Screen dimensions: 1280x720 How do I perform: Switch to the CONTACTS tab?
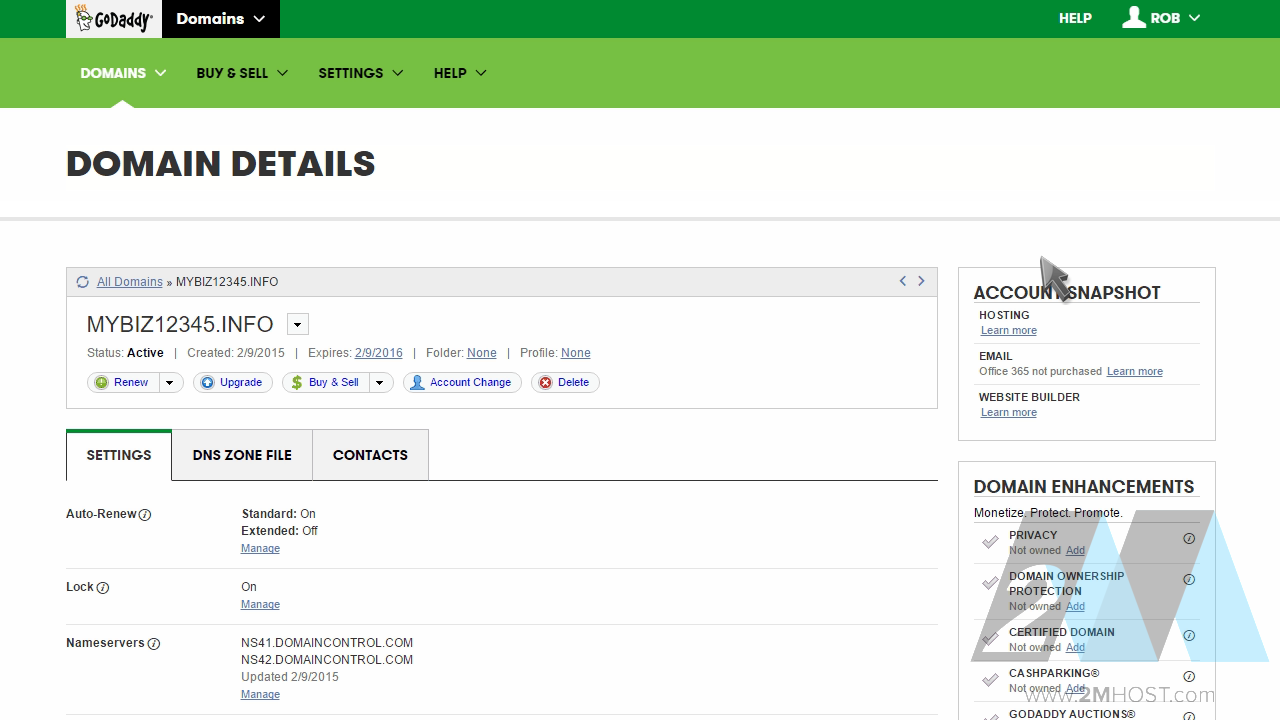pos(370,455)
